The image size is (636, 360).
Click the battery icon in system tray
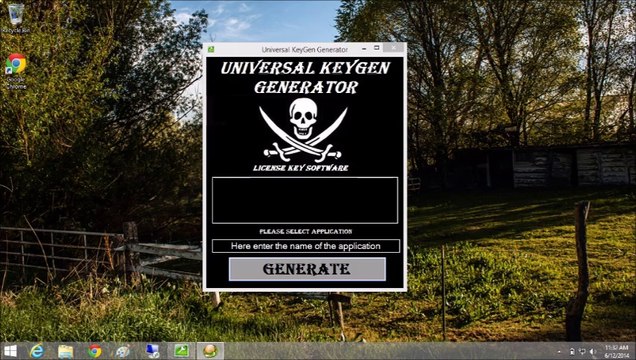(572, 351)
